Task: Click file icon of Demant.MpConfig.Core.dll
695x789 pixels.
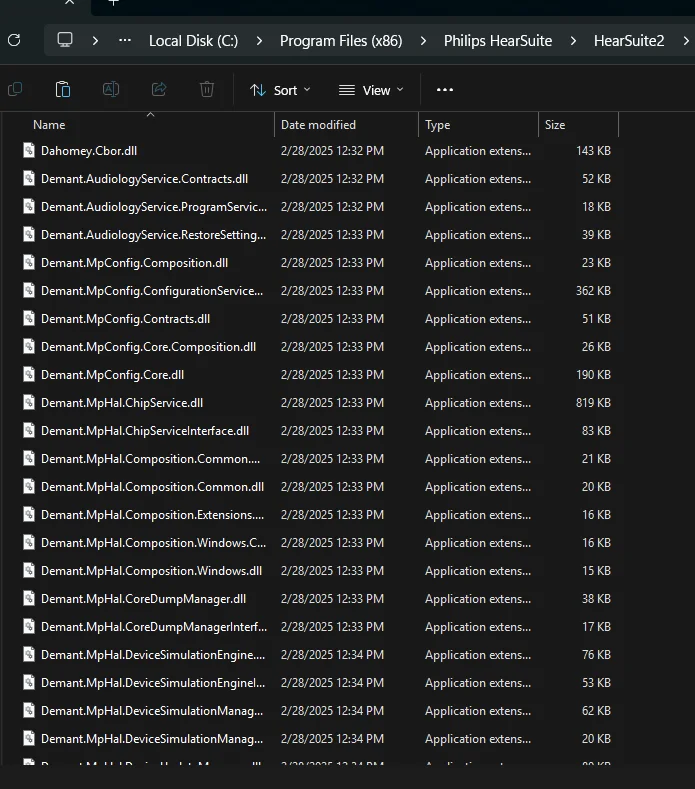Action: (29, 374)
